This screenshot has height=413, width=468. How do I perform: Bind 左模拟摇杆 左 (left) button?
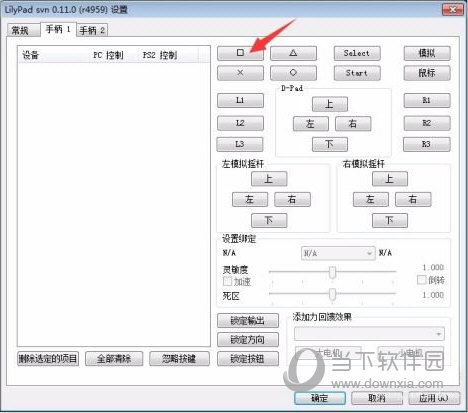(250, 199)
